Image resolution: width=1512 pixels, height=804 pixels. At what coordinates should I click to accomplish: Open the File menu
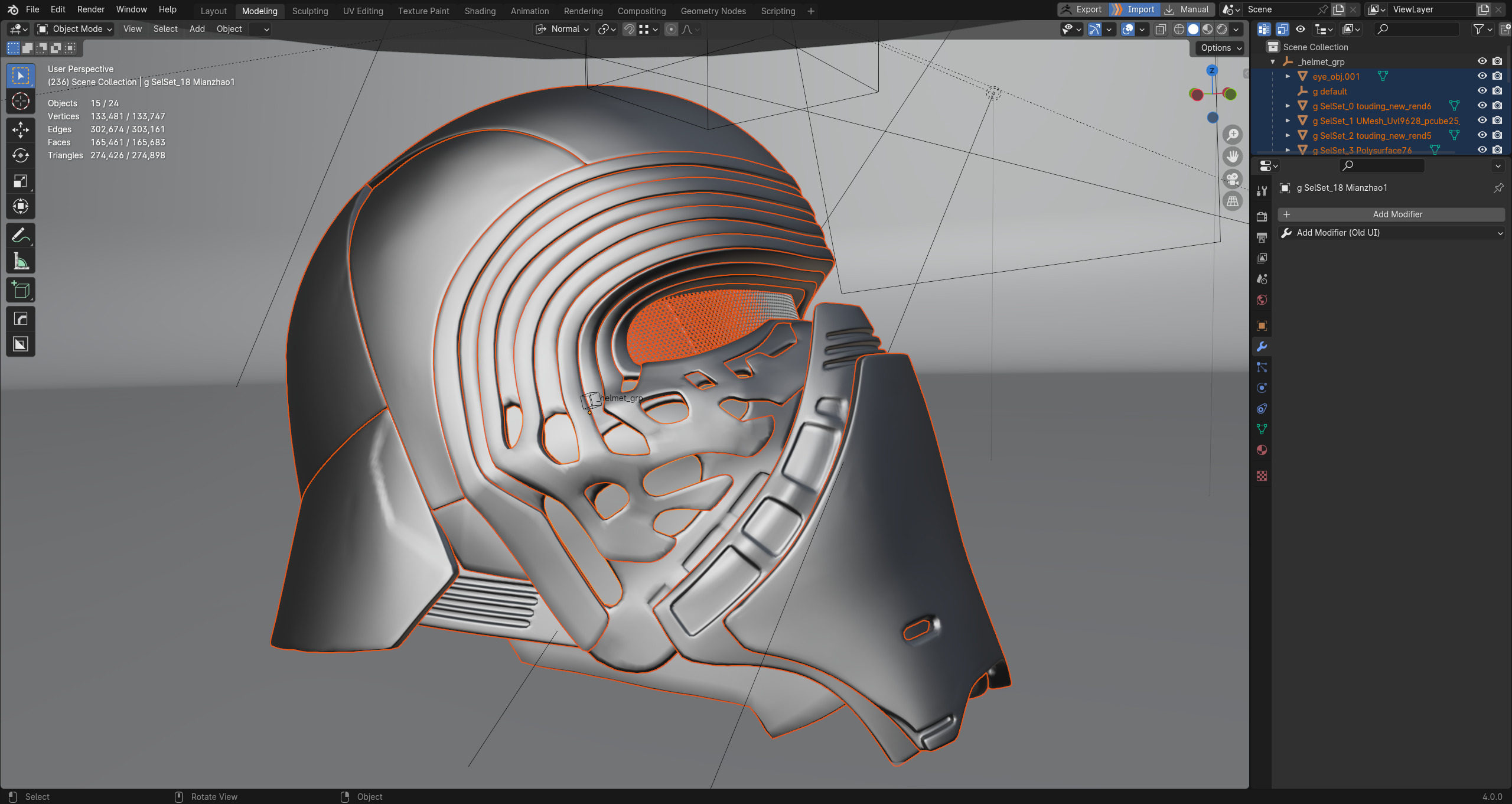[x=32, y=9]
